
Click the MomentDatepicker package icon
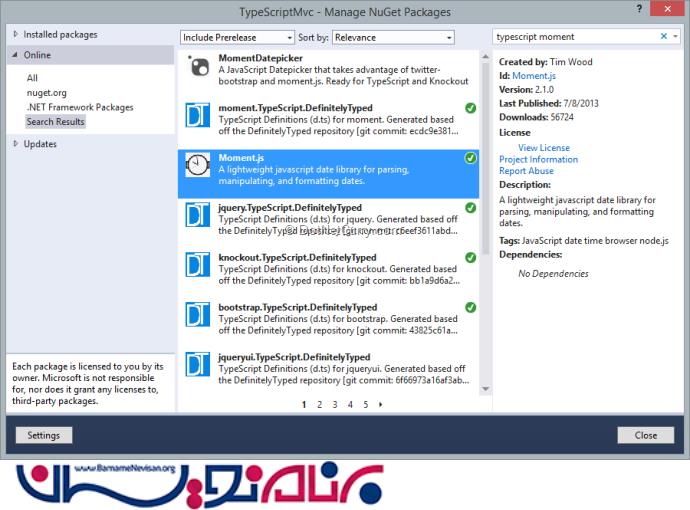(x=198, y=66)
